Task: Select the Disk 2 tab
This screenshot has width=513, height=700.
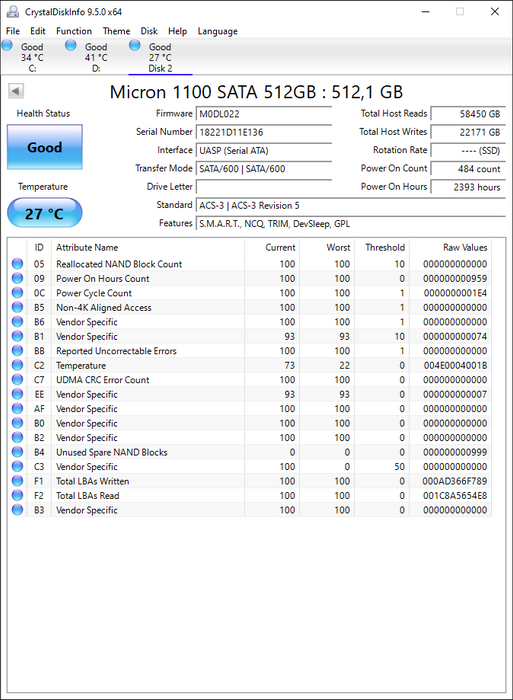Action: tap(160, 57)
